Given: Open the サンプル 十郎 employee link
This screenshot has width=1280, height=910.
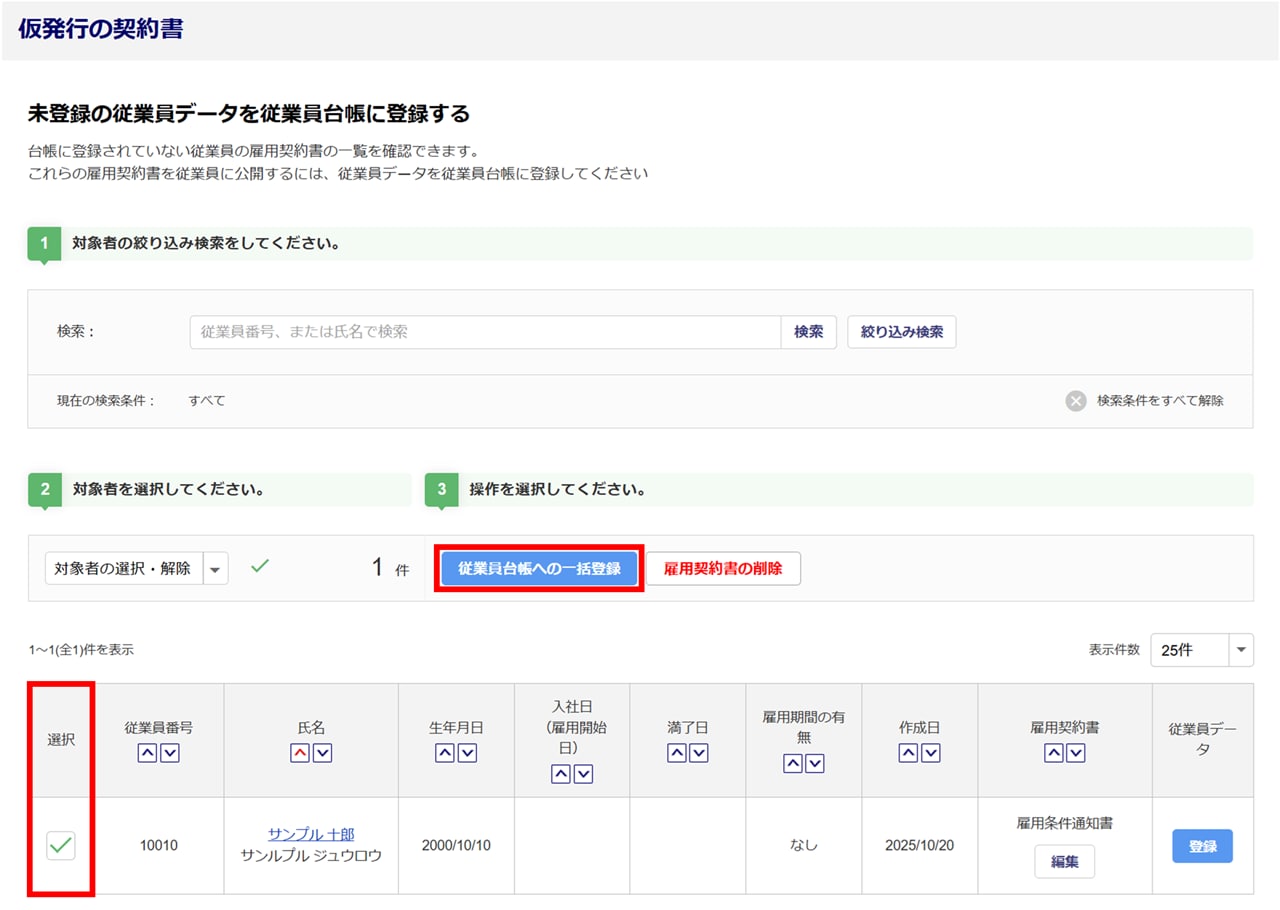Looking at the screenshot, I should (311, 834).
